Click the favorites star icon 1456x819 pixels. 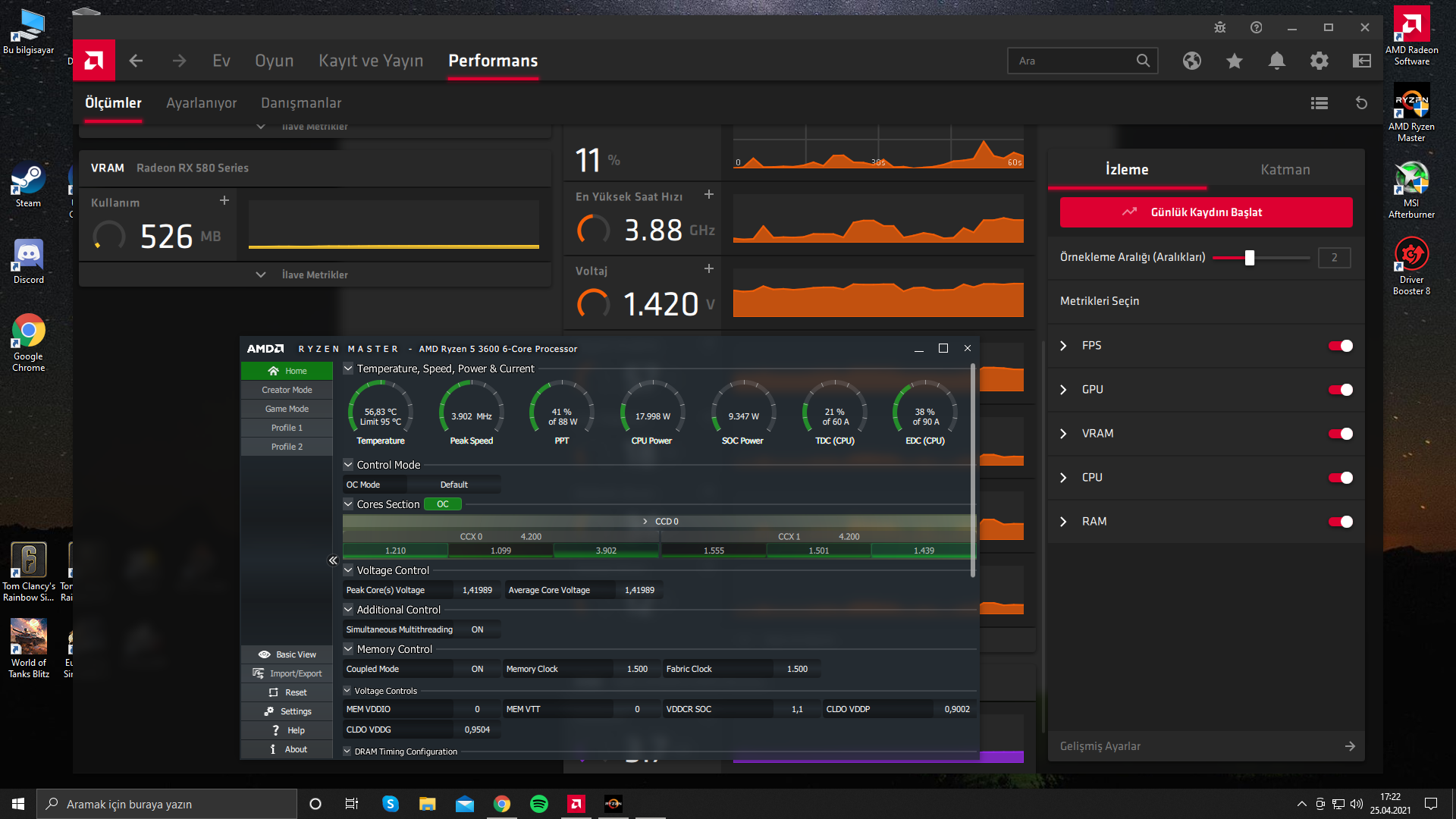point(1235,61)
